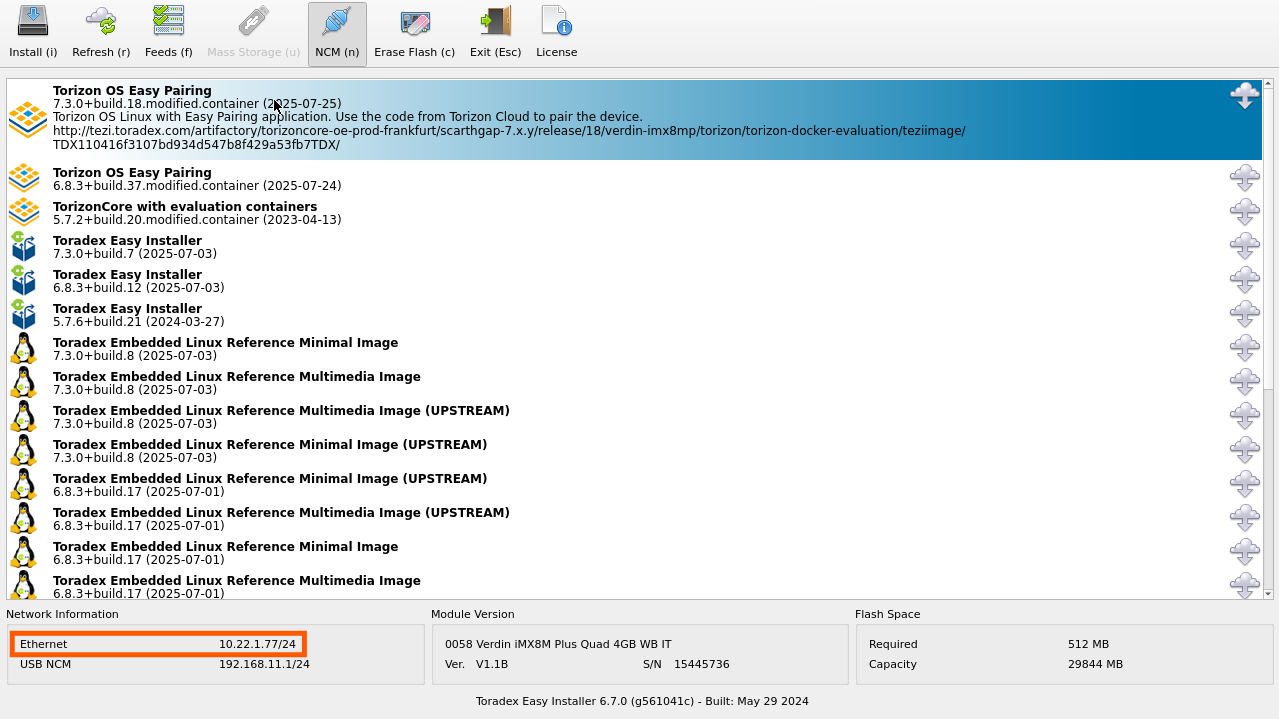This screenshot has width=1279, height=719.
Task: Select Reference Multimedia Image 7.3.0+build.8 entry
Action: [634, 383]
